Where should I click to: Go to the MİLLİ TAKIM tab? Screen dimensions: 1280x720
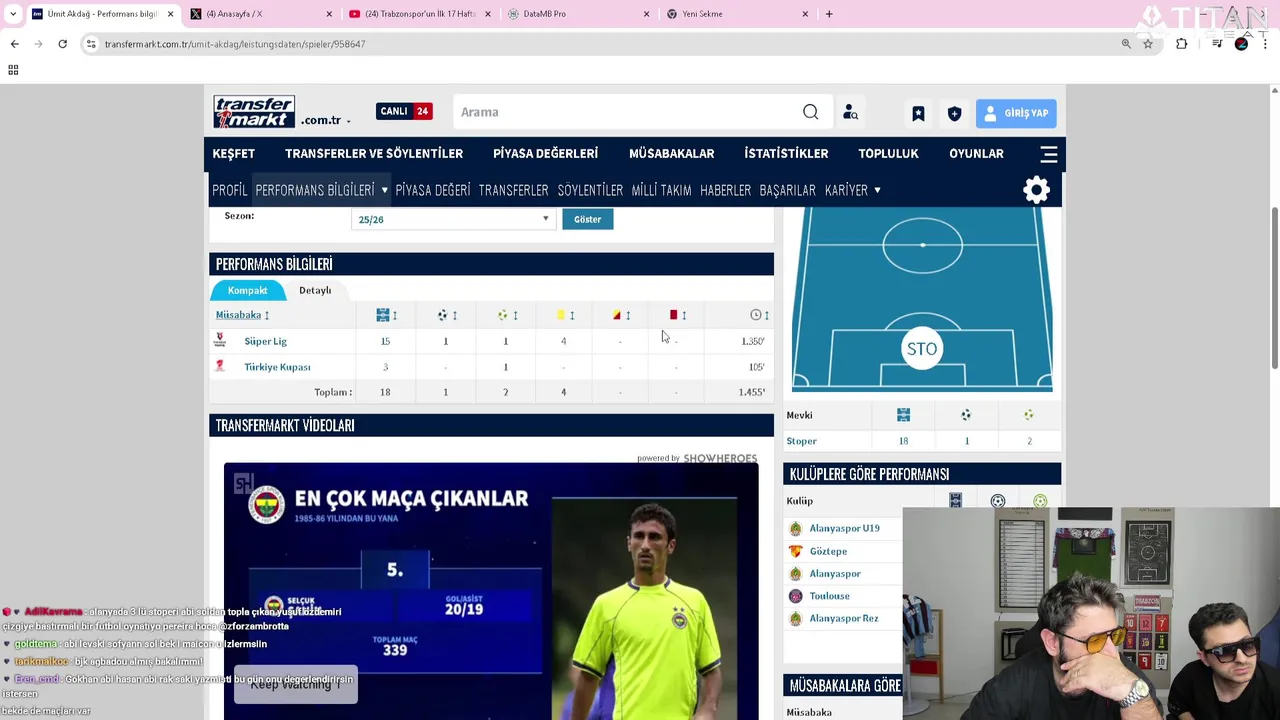coord(661,190)
